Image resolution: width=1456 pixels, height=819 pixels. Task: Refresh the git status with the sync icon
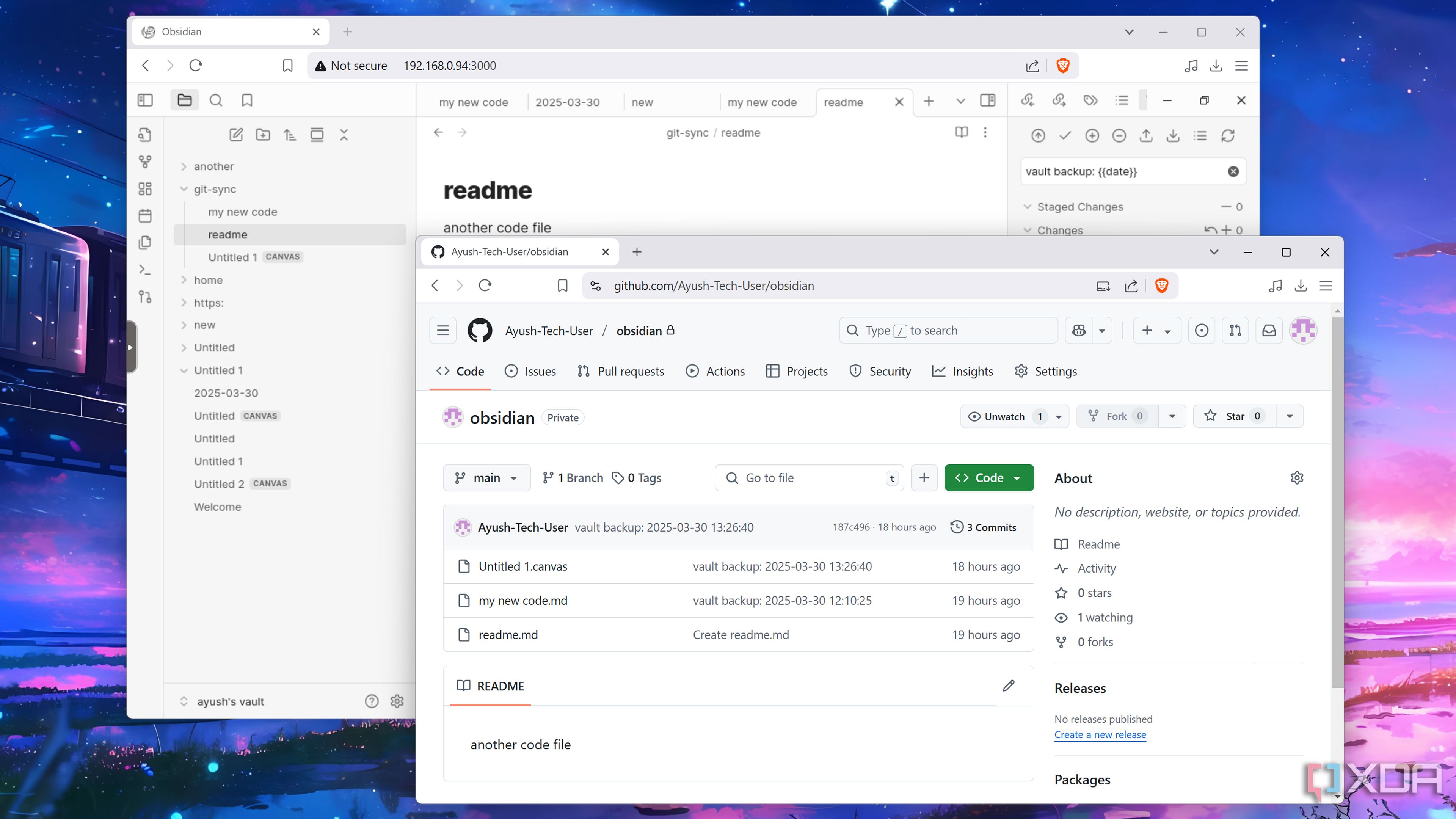[1228, 136]
